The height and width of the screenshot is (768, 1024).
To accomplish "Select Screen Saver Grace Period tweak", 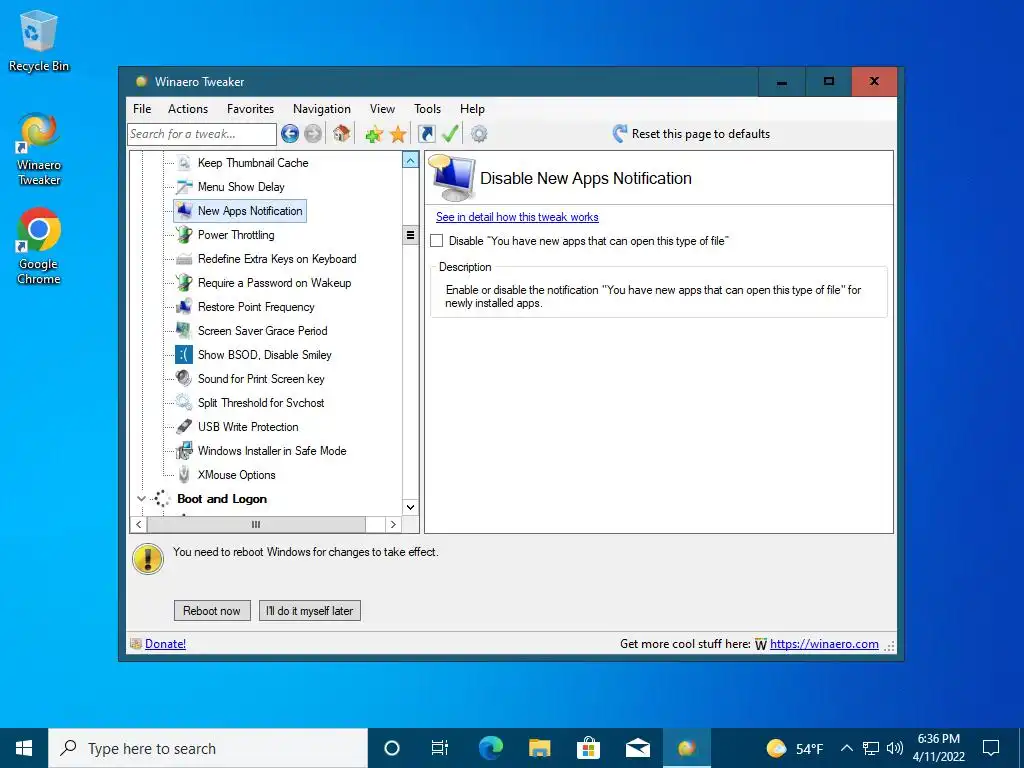I will (263, 331).
